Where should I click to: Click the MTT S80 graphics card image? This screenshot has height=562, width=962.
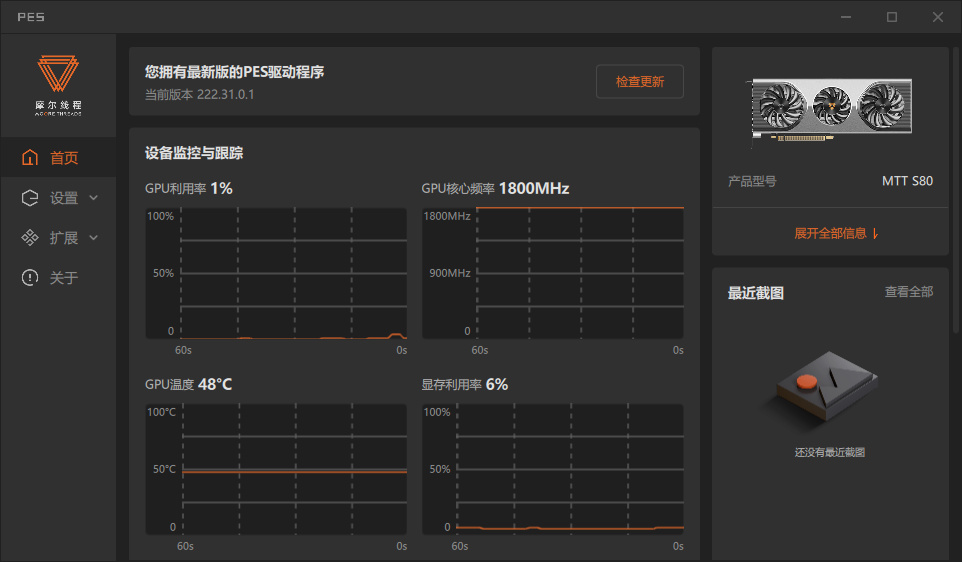click(x=831, y=110)
